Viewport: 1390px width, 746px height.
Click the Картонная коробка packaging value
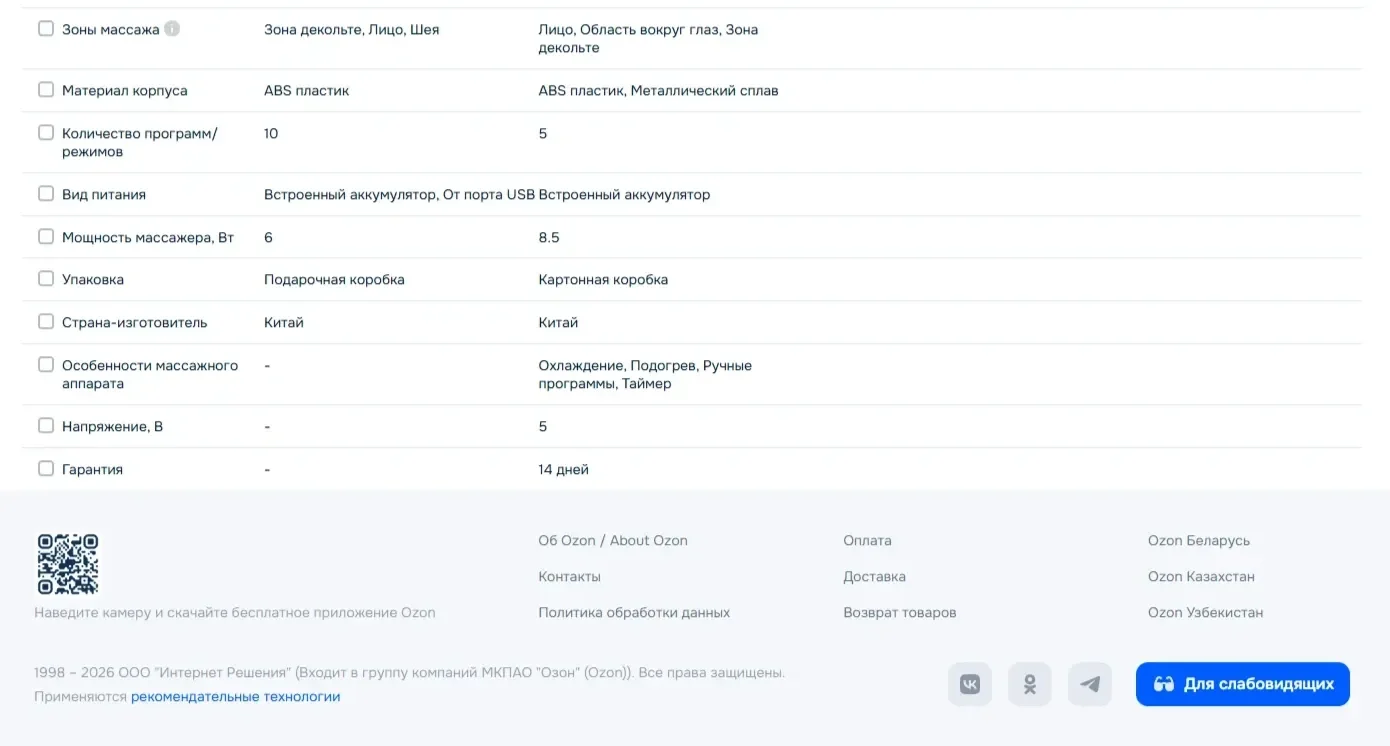(603, 279)
